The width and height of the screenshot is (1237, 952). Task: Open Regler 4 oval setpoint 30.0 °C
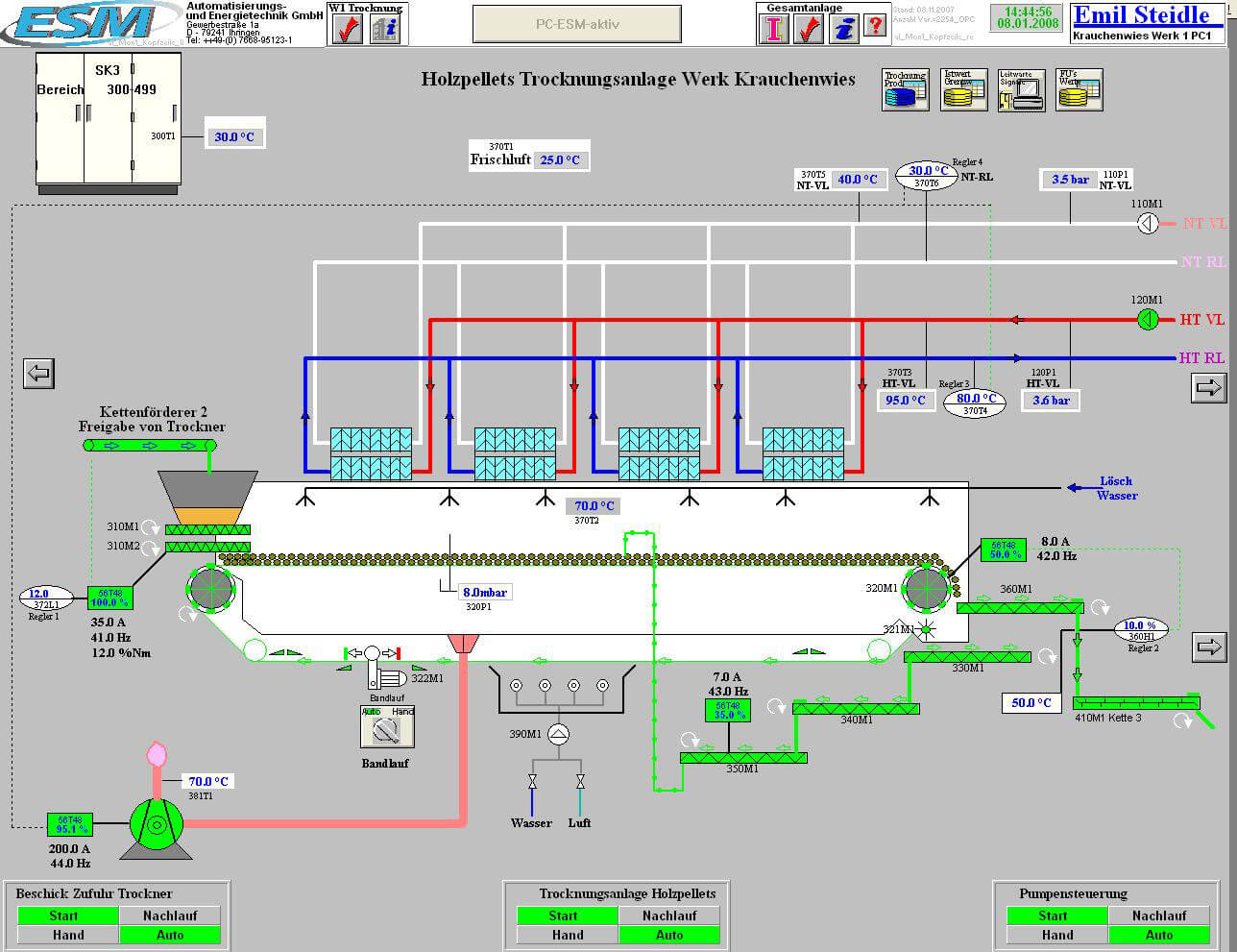point(927,176)
